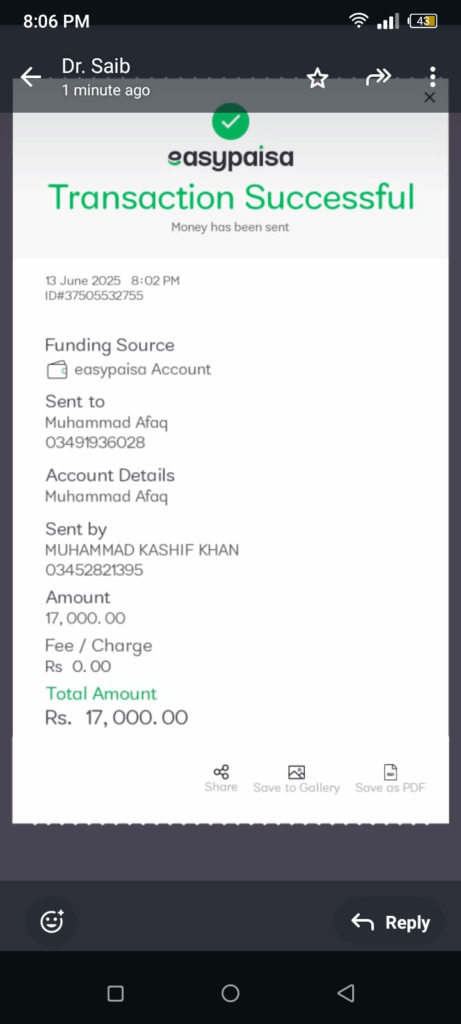Viewport: 461px width, 1024px height.
Task: Tap sender number 03452821395
Action: pos(94,570)
